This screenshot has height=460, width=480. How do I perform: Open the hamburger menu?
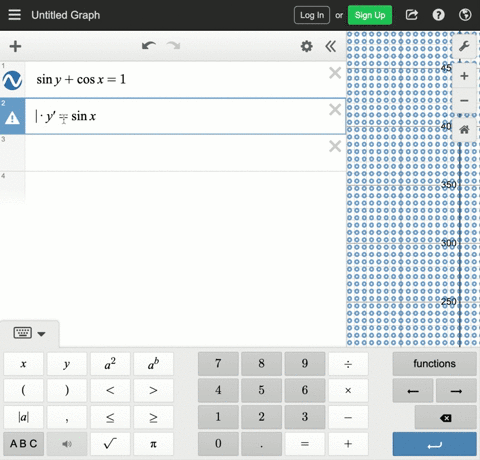(x=14, y=15)
